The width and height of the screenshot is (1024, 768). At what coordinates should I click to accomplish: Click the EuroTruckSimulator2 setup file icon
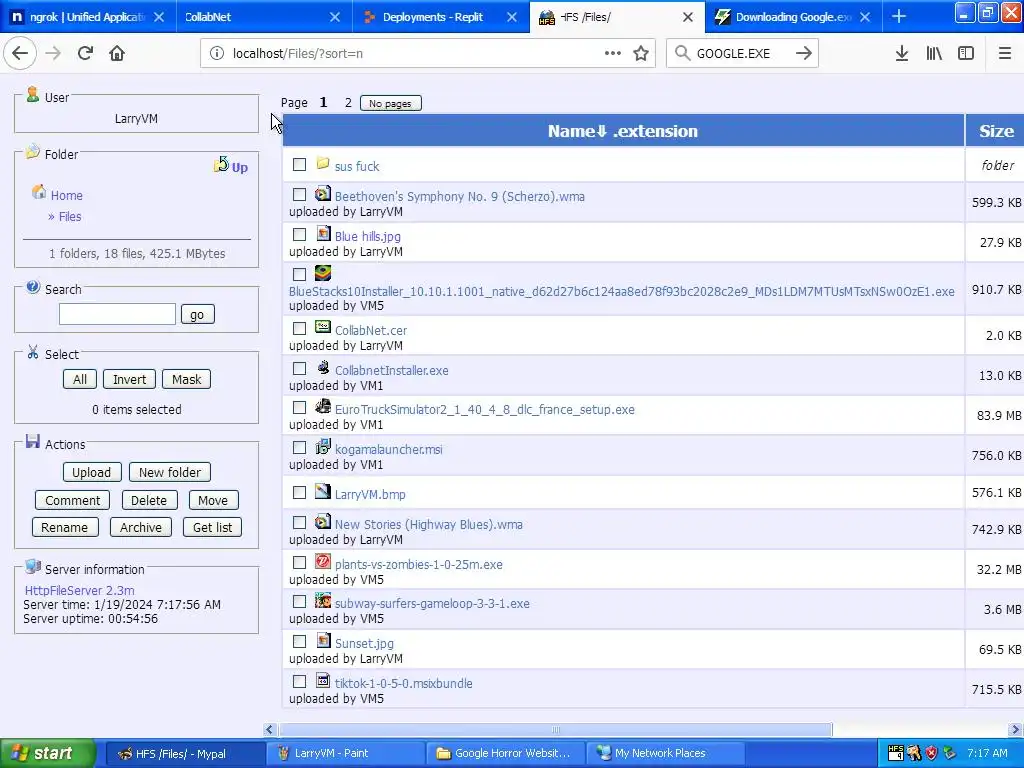click(x=323, y=407)
